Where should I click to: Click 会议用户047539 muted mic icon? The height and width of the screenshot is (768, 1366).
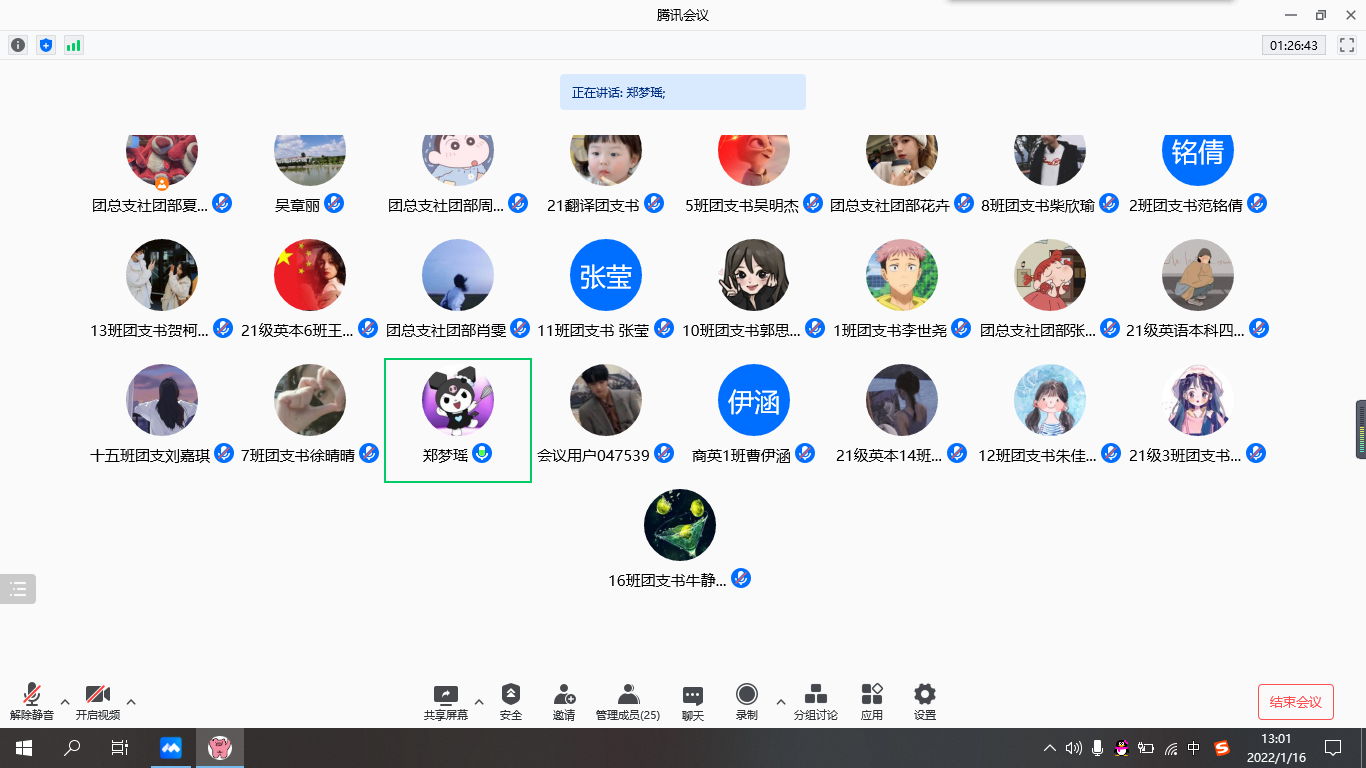pos(665,453)
